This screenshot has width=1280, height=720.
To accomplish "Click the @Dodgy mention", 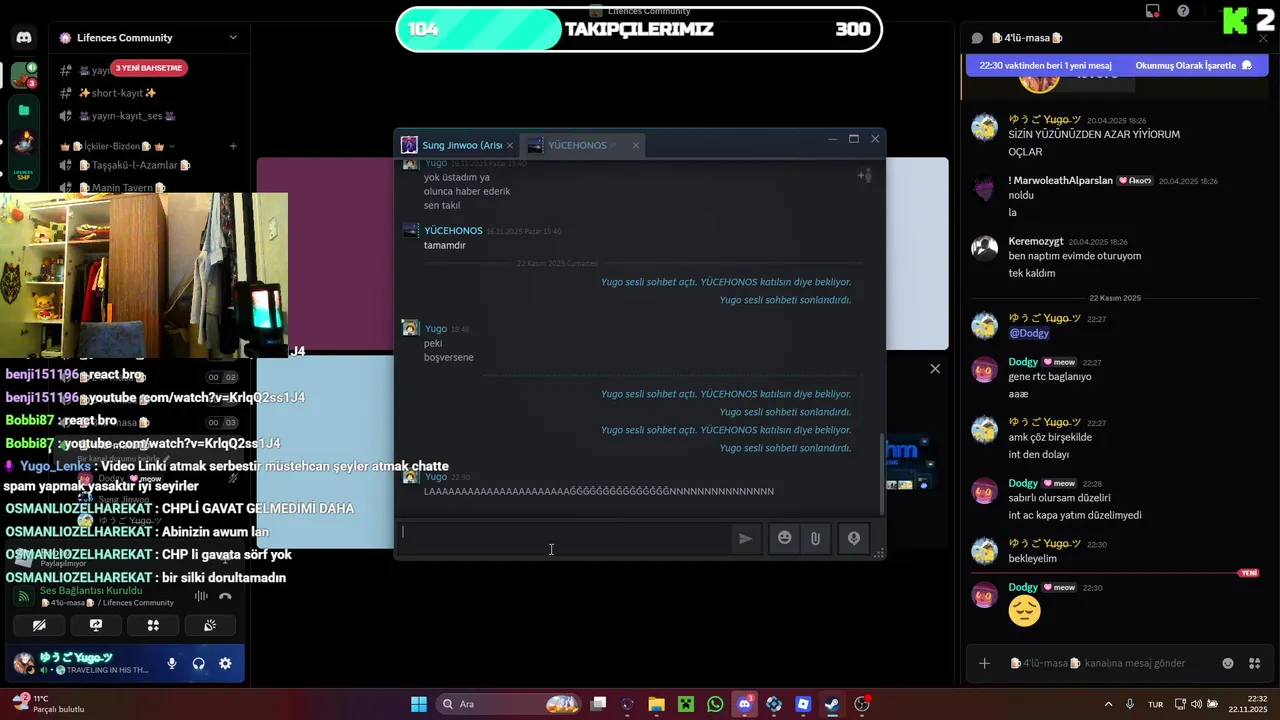I will tap(1029, 333).
